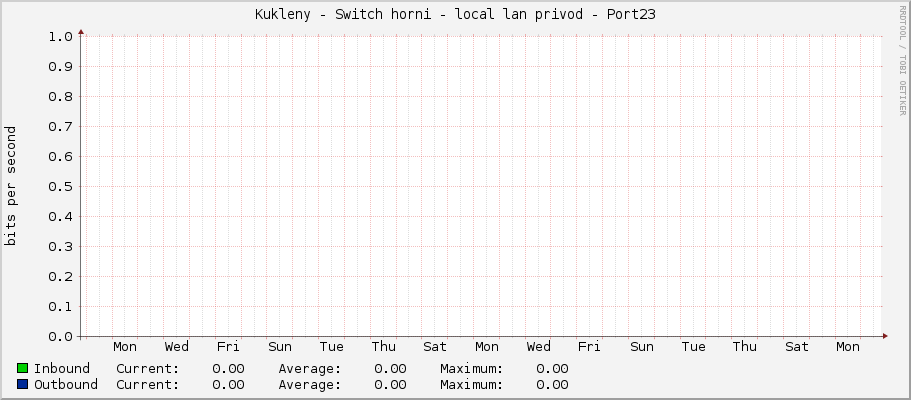Click the y-axis label 0.3
Screen dimensions: 911x400
(x=60, y=247)
